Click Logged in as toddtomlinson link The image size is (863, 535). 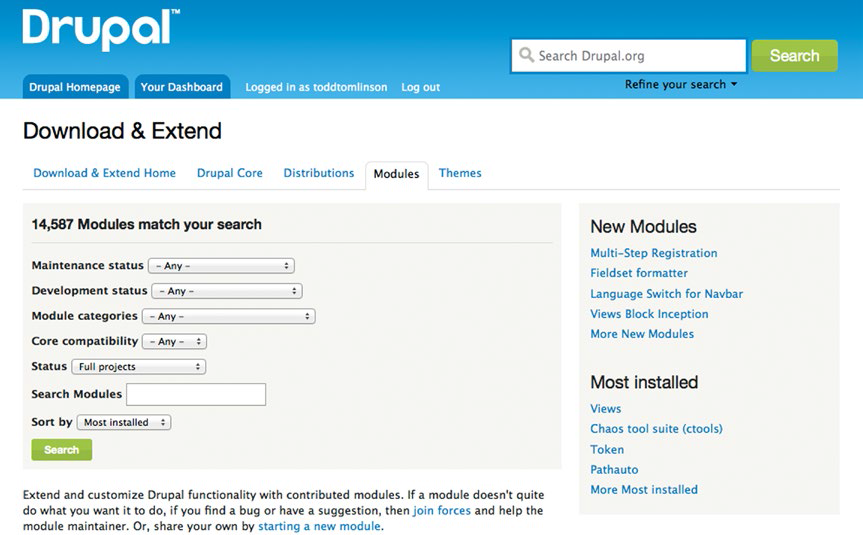click(x=316, y=87)
